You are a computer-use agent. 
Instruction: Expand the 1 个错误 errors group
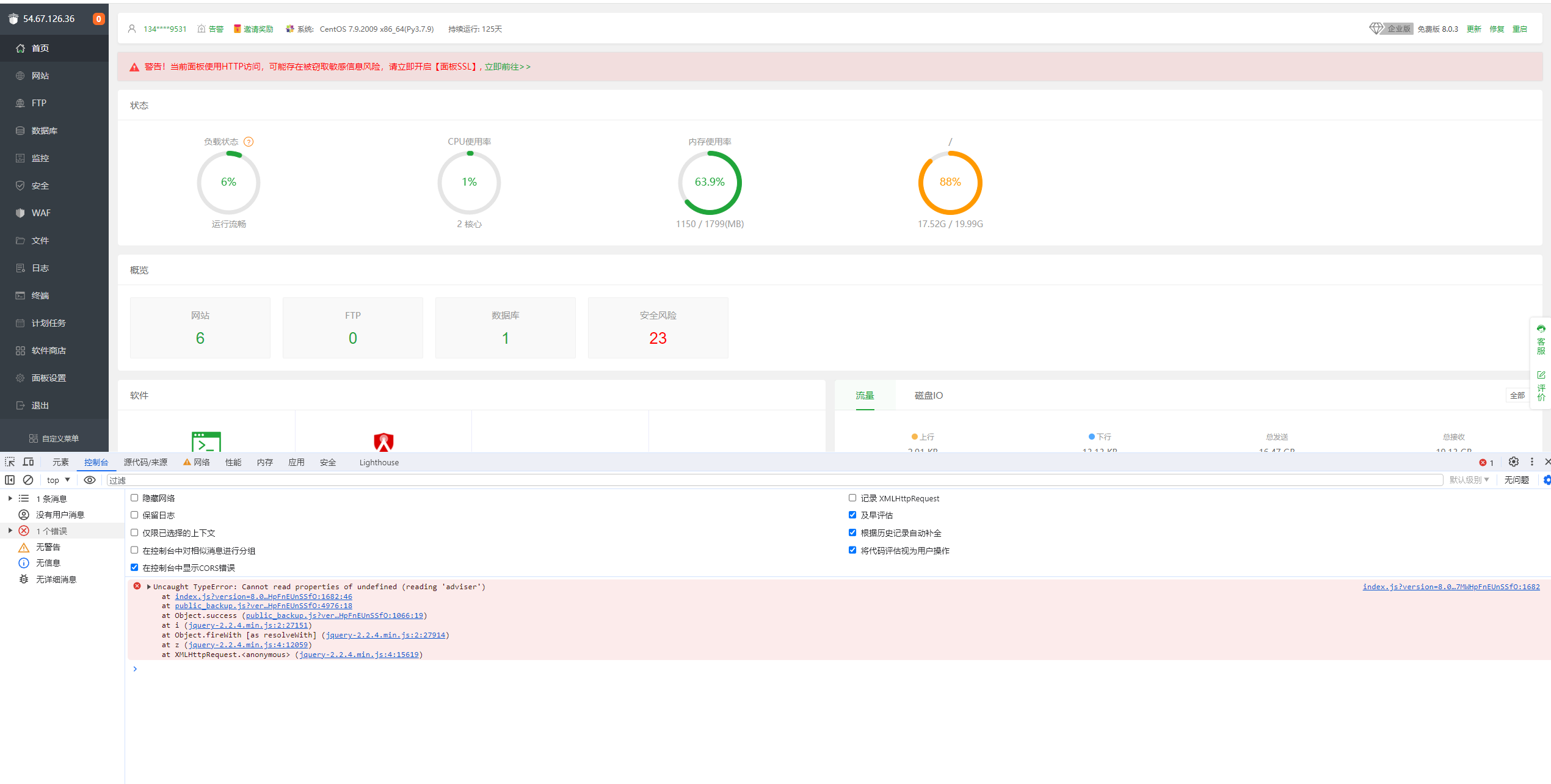pos(10,531)
